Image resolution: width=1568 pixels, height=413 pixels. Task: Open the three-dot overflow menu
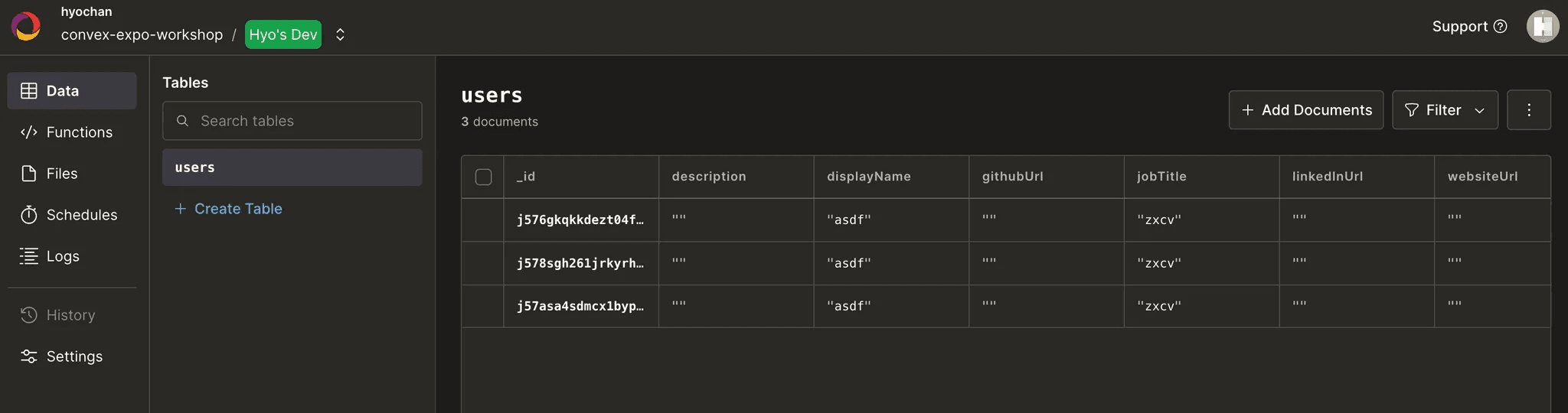pyautogui.click(x=1528, y=110)
